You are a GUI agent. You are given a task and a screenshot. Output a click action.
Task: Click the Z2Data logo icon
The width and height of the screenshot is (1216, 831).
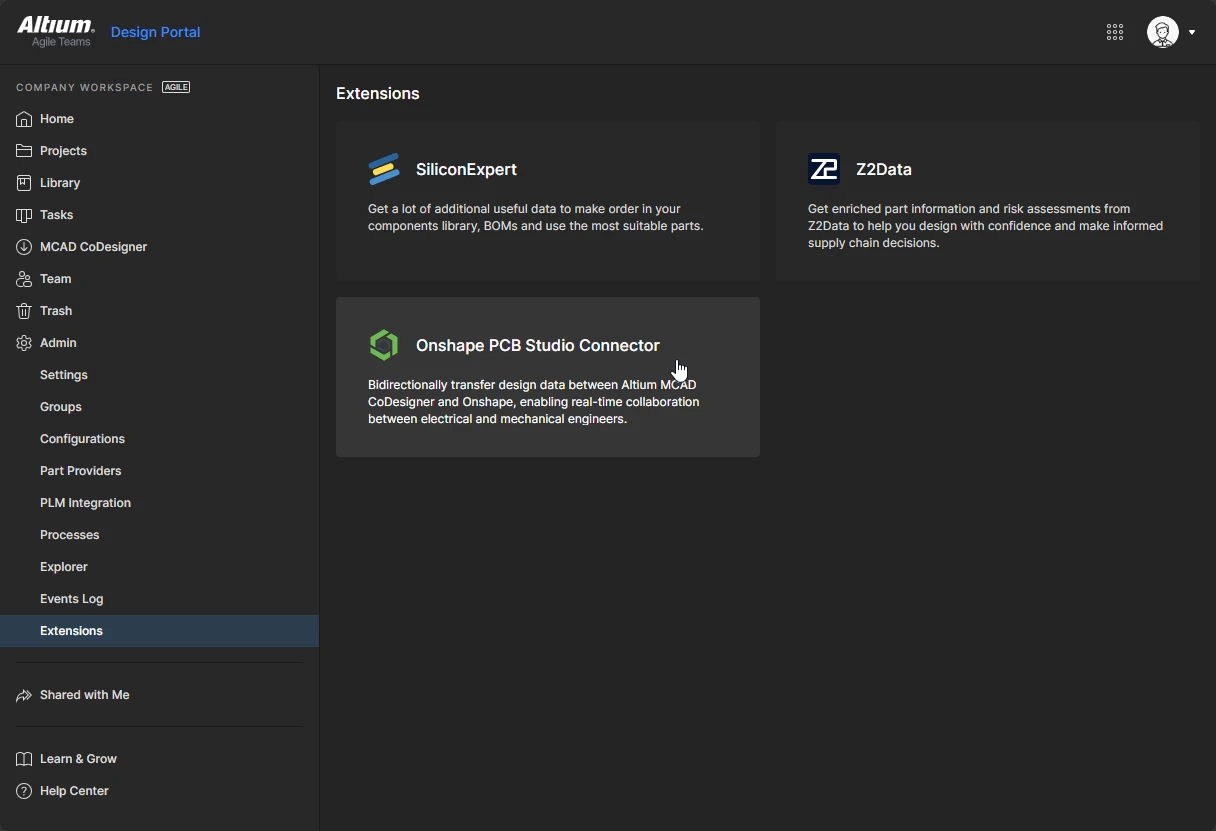click(824, 169)
